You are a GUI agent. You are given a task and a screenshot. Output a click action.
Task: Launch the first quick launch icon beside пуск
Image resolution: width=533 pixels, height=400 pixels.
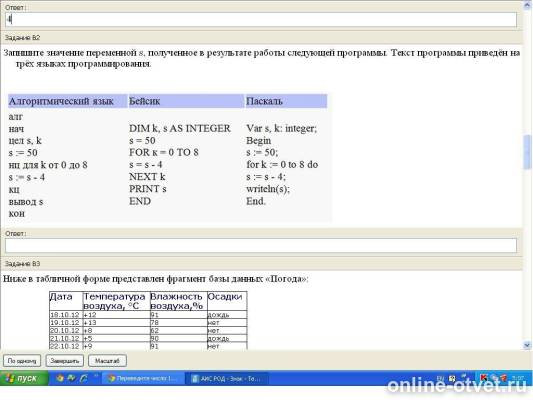point(60,378)
